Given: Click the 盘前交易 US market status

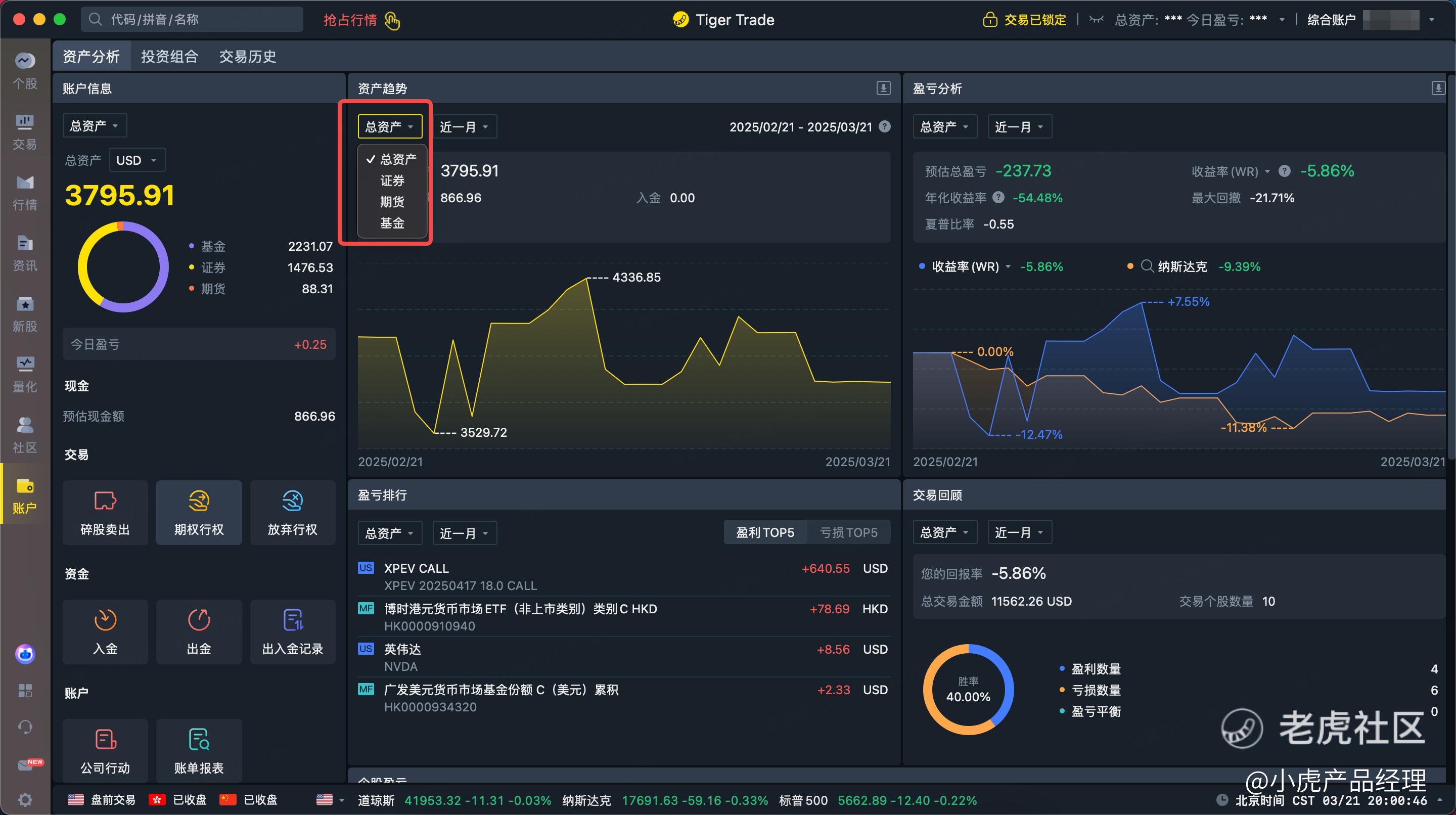Looking at the screenshot, I should click(x=101, y=800).
